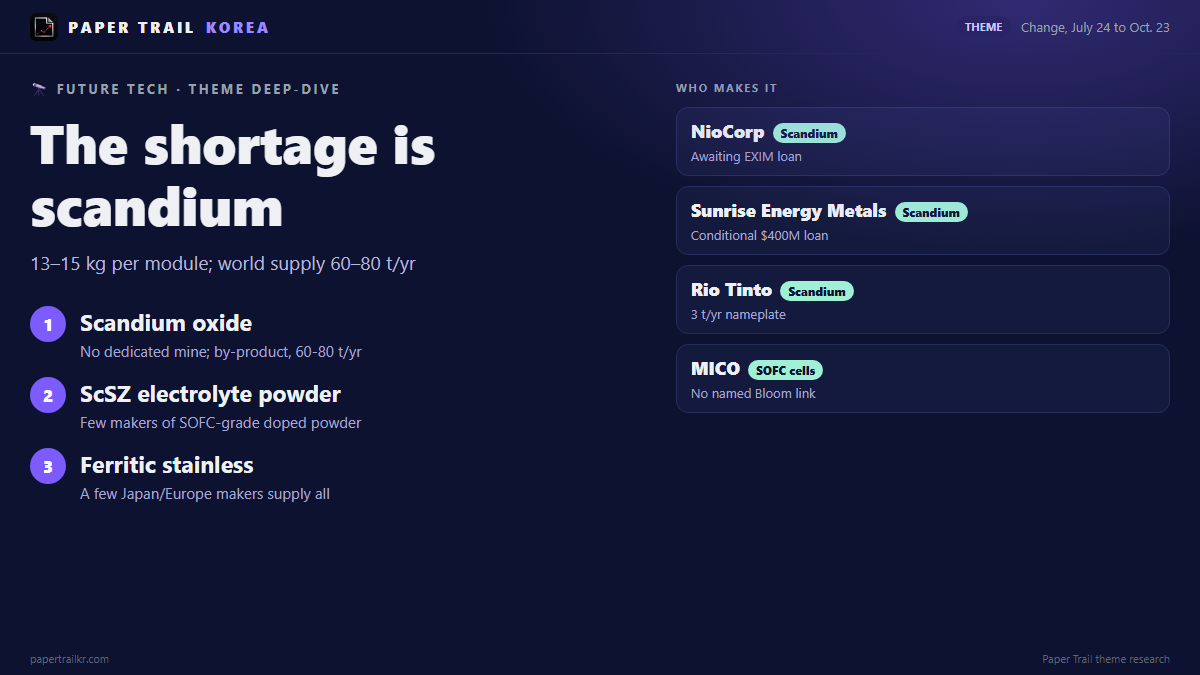Click the Paper Trail logo icon

pyautogui.click(x=44, y=27)
